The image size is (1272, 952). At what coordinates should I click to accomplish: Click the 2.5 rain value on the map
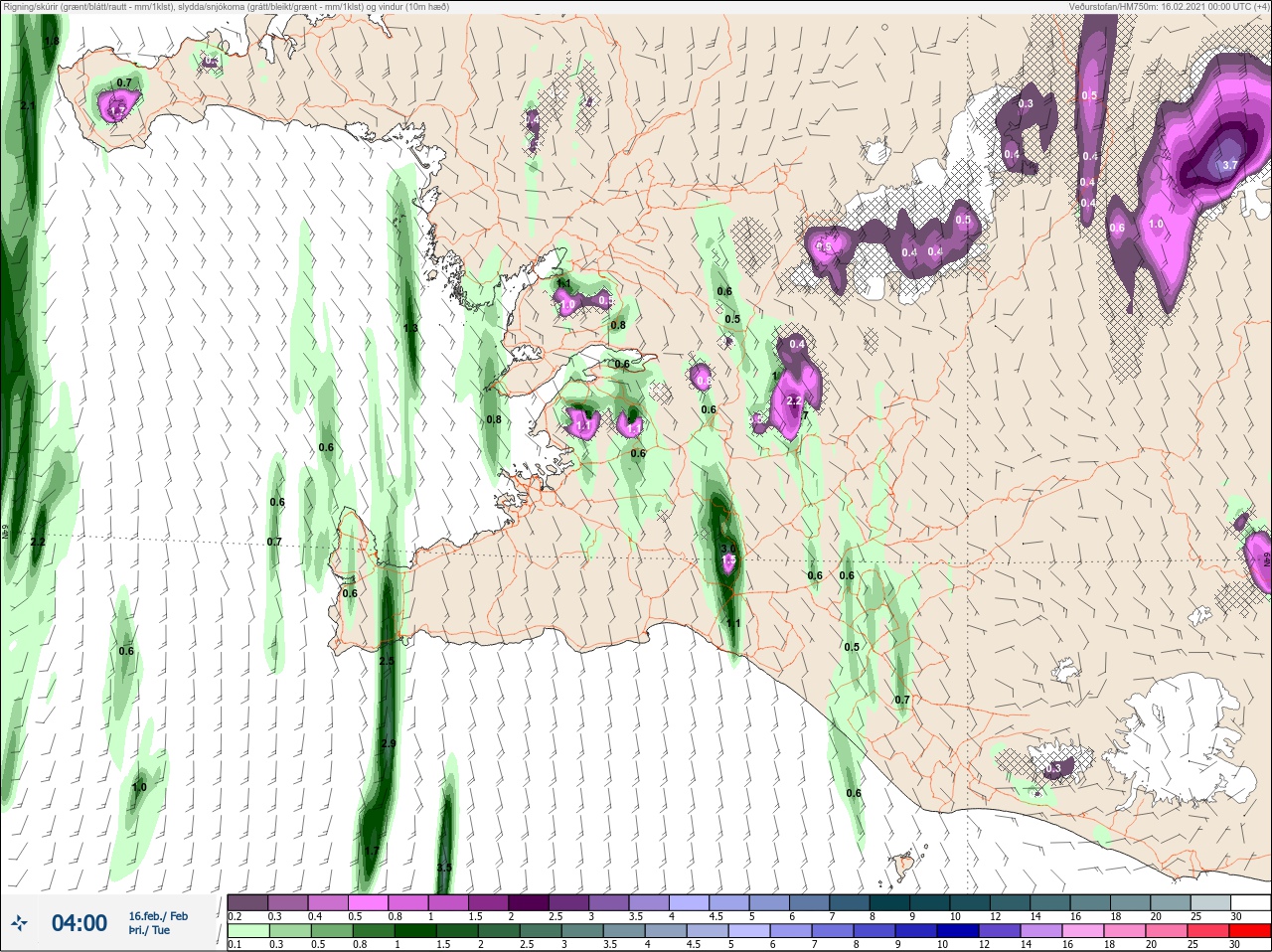[x=388, y=662]
